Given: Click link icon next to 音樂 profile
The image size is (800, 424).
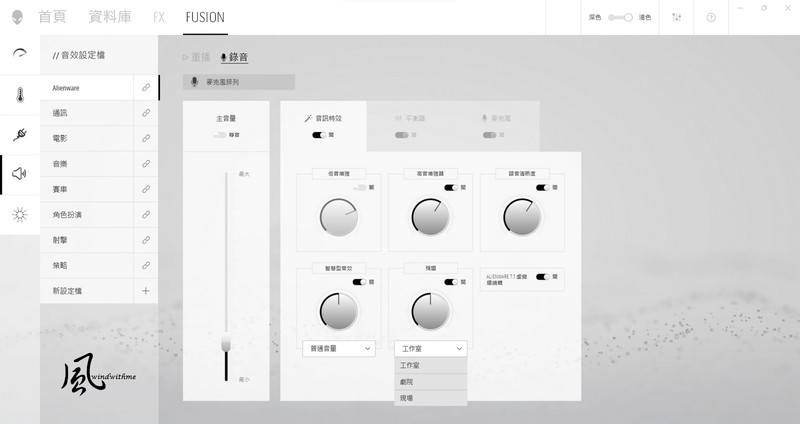Looking at the screenshot, I should [146, 164].
